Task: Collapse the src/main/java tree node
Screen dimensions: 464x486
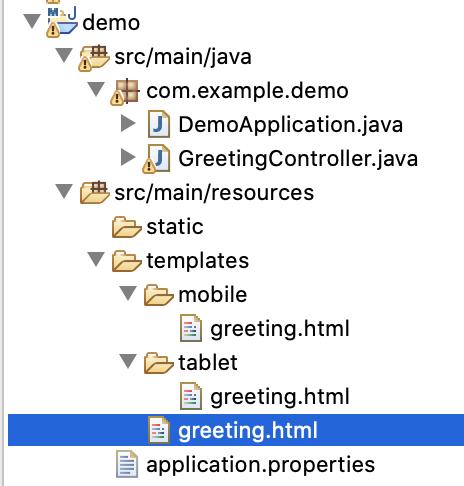Action: 64,55
